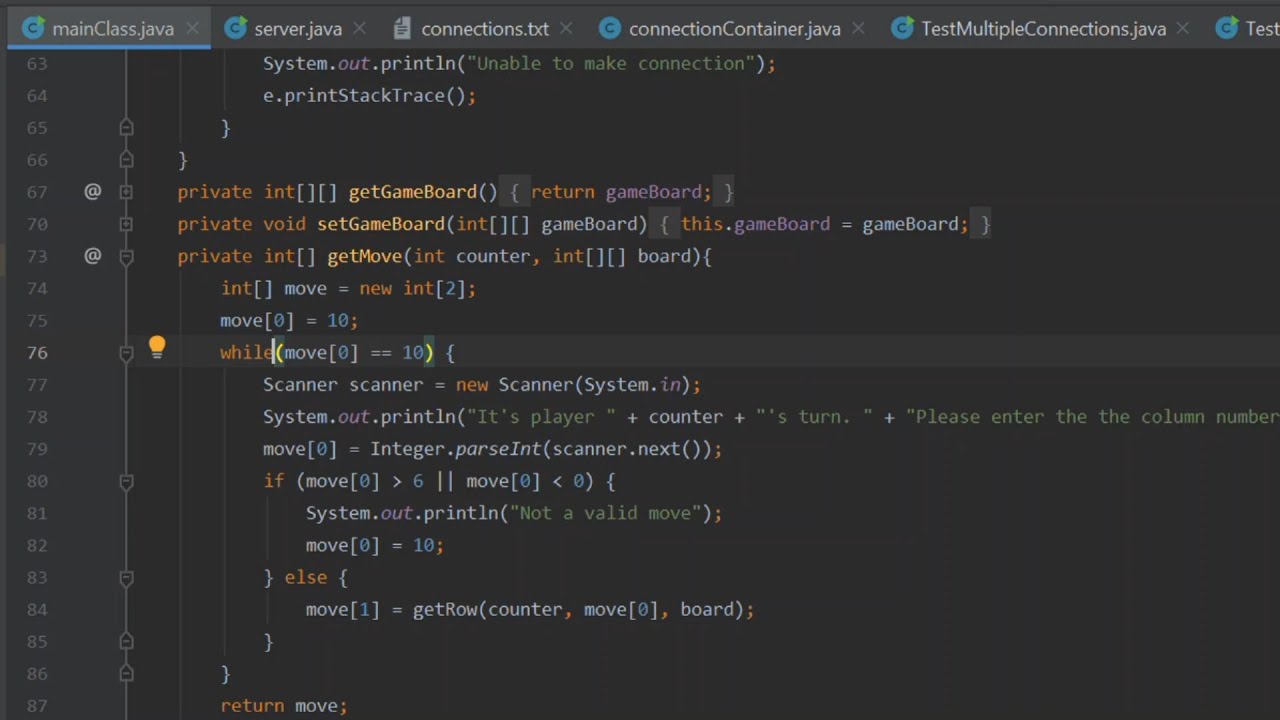Click 'move[0] = 10;' on line 75
Image resolution: width=1280 pixels, height=720 pixels.
(x=289, y=320)
